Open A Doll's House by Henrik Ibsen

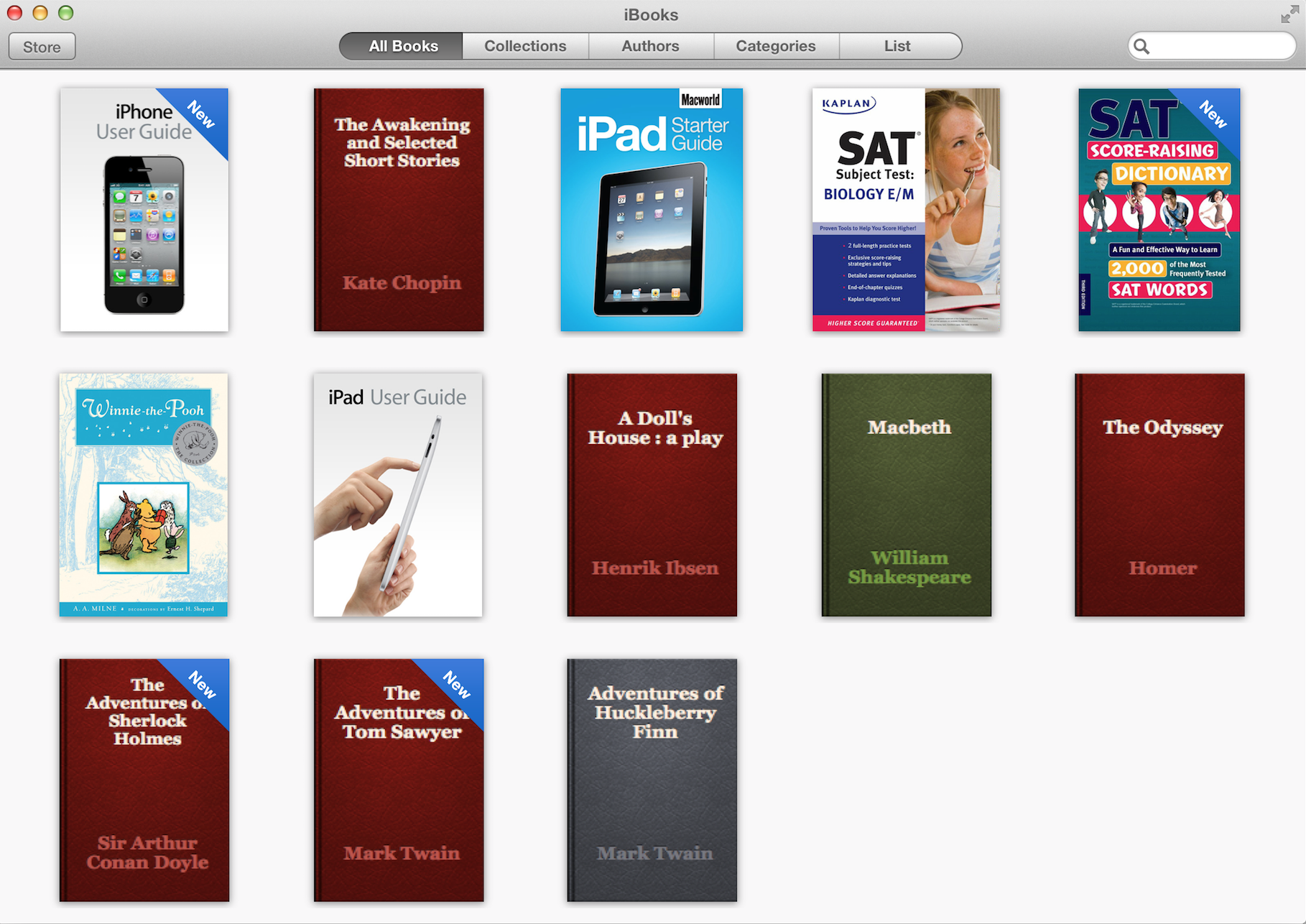[652, 494]
